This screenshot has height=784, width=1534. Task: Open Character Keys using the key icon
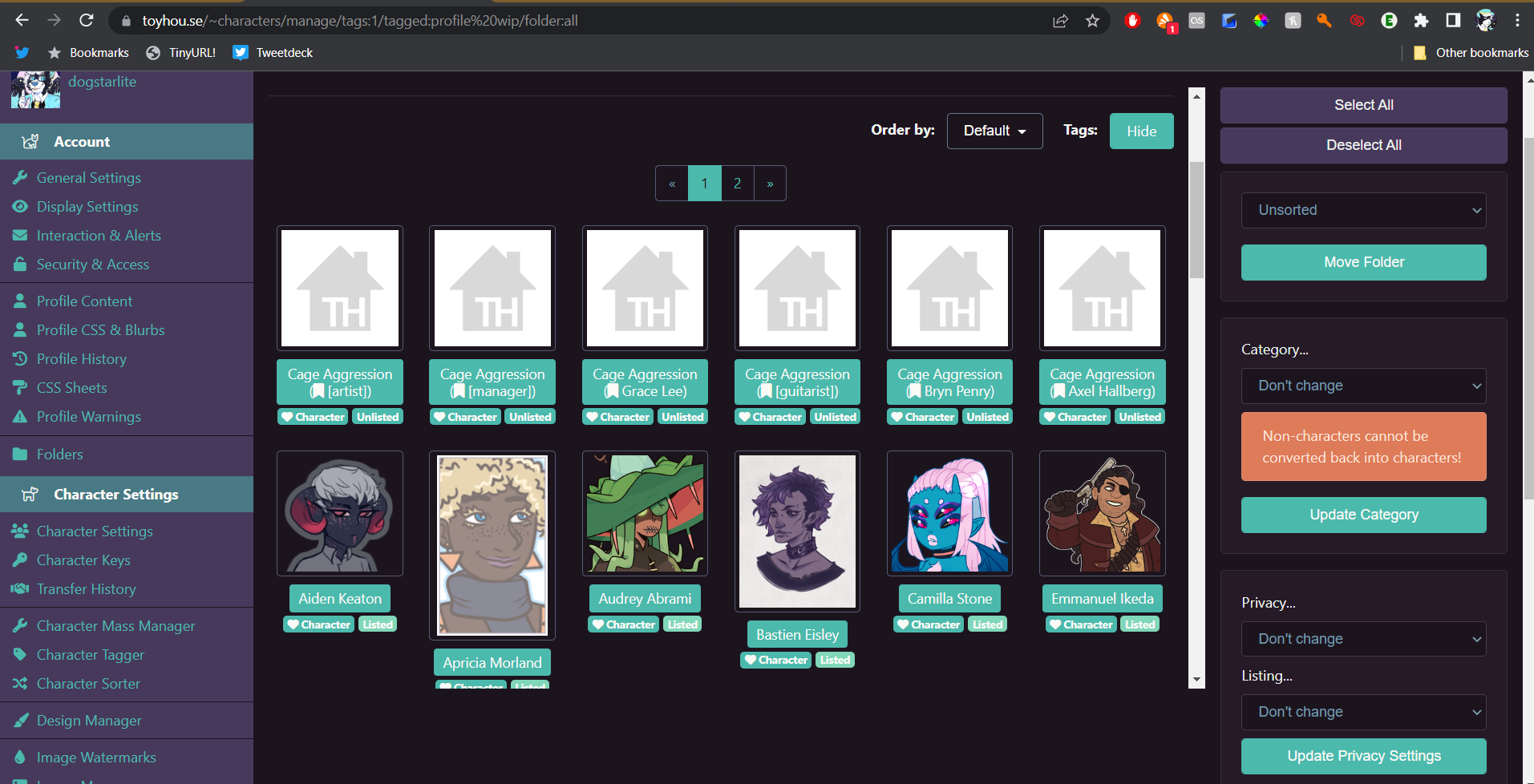click(x=21, y=560)
